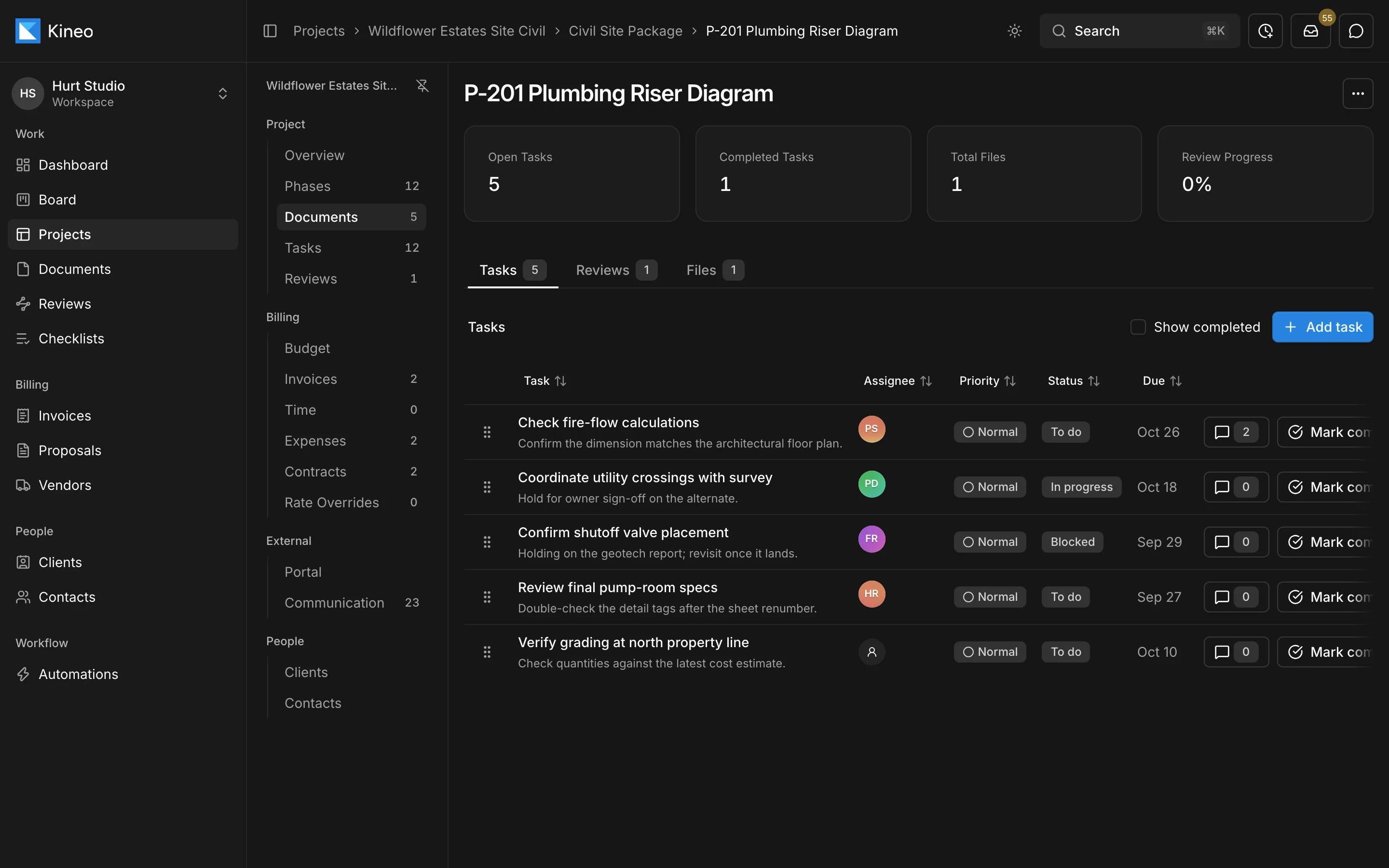Mark Coordinate utility crossings complete
The image size is (1389, 868).
(1325, 488)
